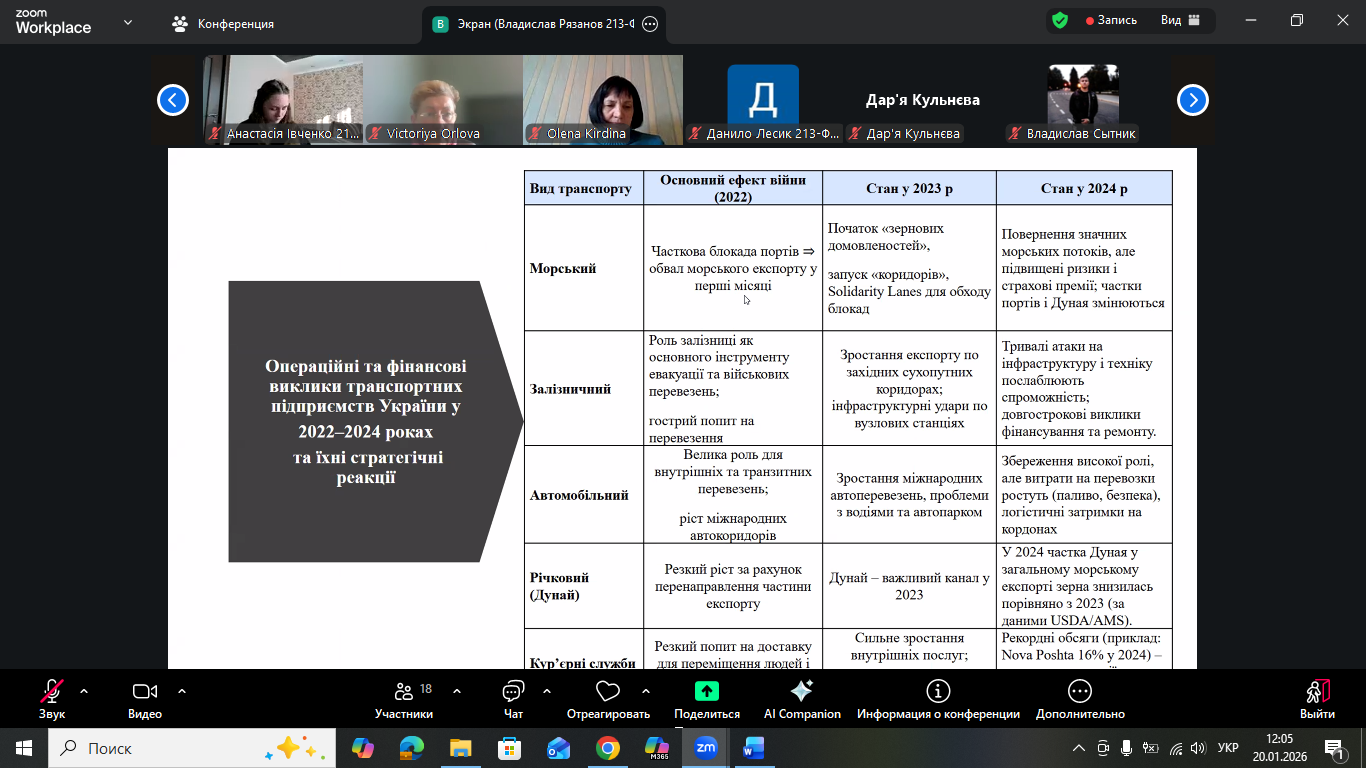Select Olena Kirdina's video thumbnail
Viewport: 1366px width, 768px height.
point(603,100)
